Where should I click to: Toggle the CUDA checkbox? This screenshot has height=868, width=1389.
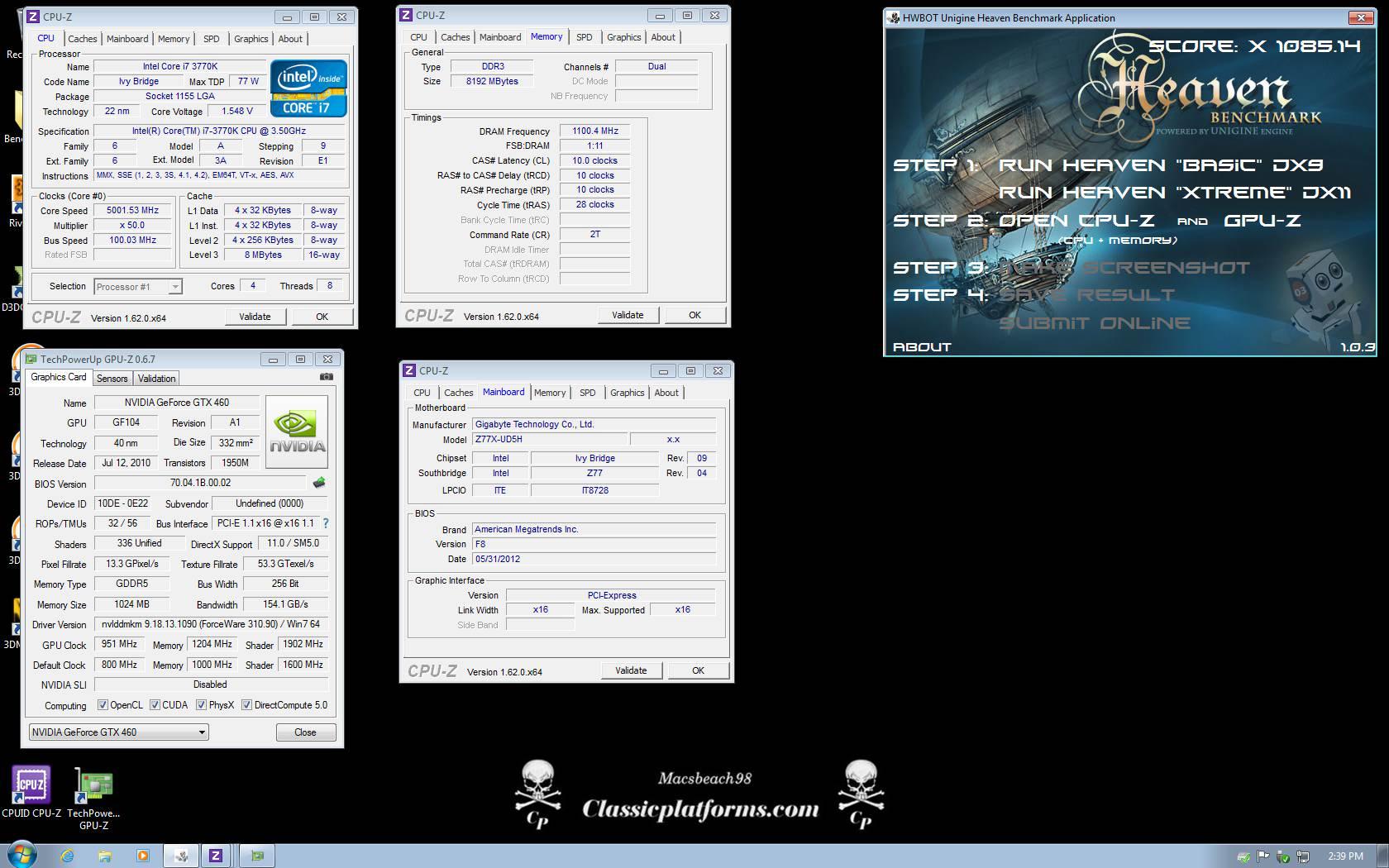155,705
